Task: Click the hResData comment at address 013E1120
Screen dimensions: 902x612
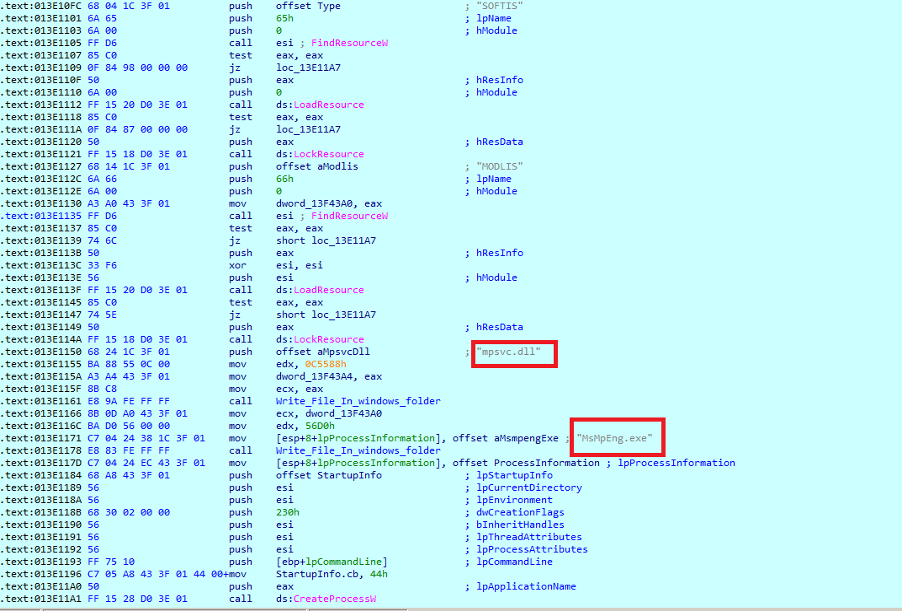Action: 499,142
